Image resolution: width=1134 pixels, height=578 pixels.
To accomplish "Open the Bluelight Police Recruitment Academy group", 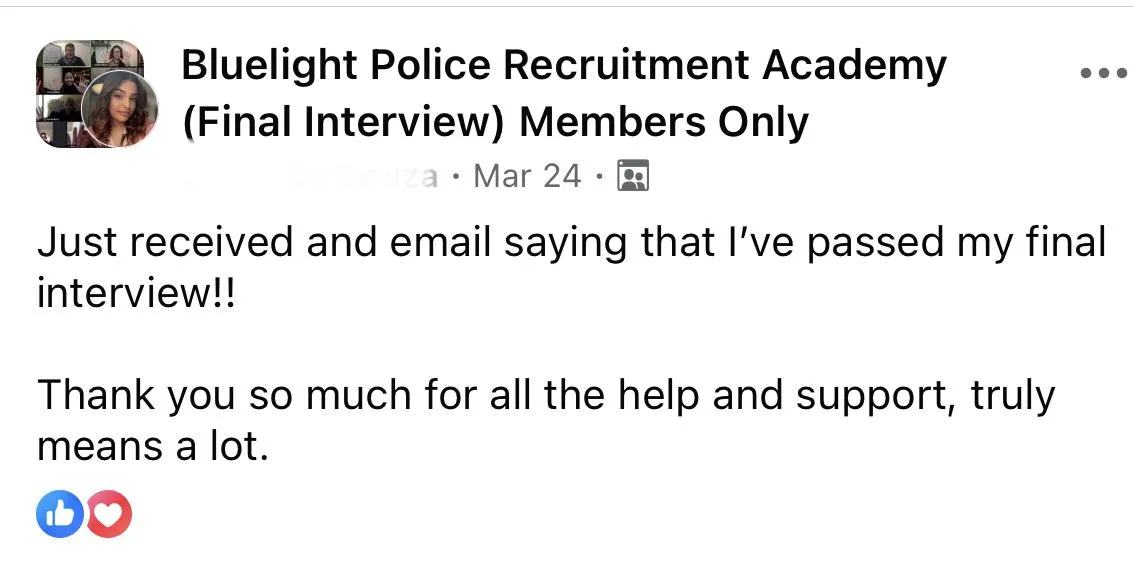I will click(563, 65).
